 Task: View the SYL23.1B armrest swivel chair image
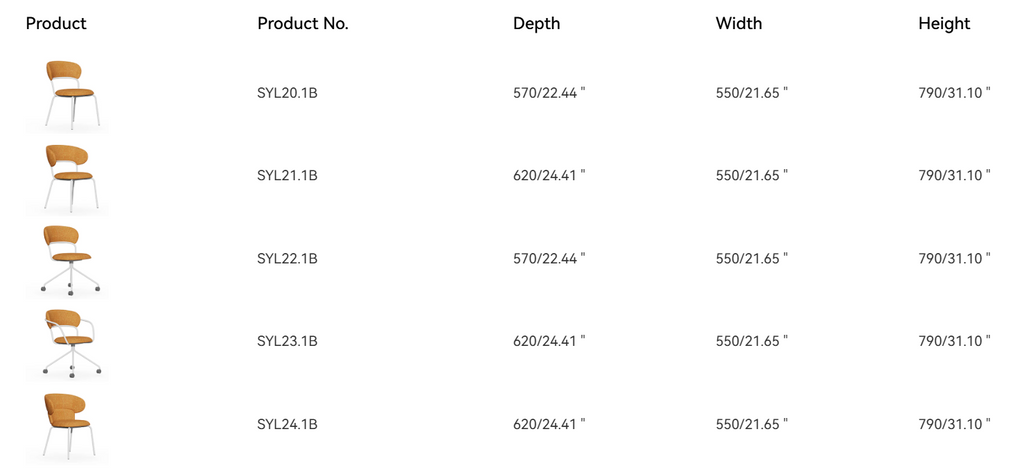coord(68,341)
